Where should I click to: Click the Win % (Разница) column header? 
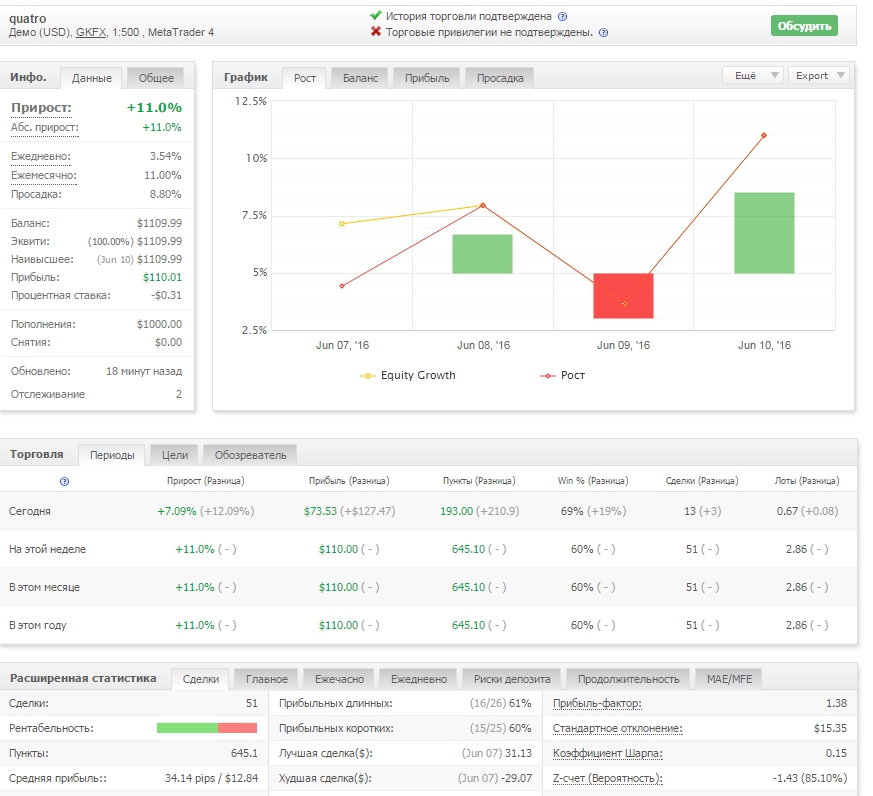(593, 481)
